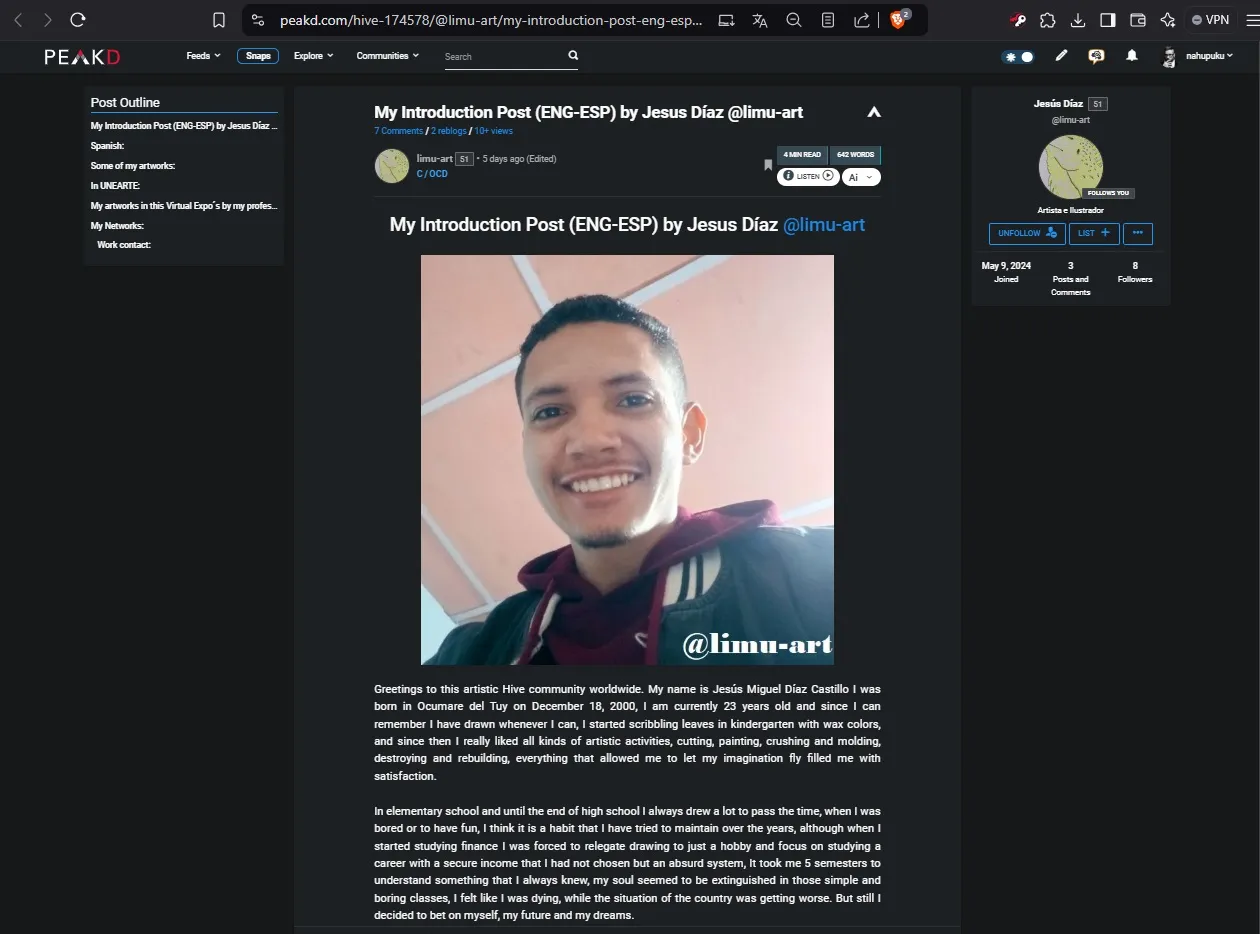Focus the PeakD search field
Image resolution: width=1260 pixels, height=934 pixels.
(503, 57)
